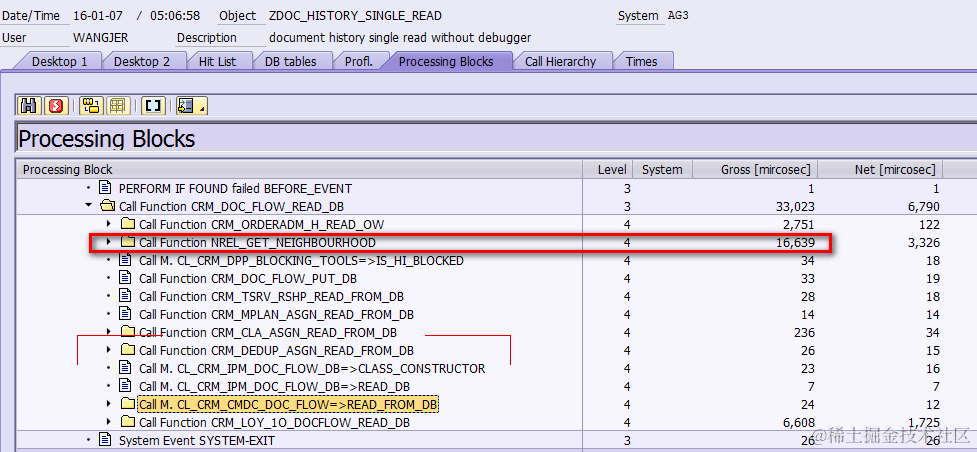Click folder icon of NREL_GET_NEIGHBOURHOOD
977x452 pixels.
[x=128, y=242]
